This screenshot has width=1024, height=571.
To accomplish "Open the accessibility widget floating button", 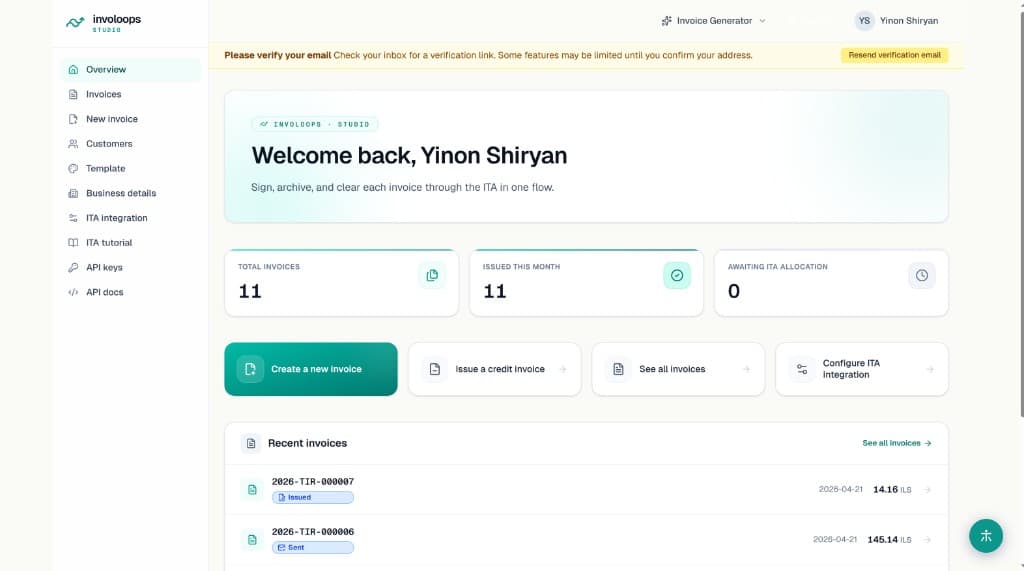I will 985,536.
